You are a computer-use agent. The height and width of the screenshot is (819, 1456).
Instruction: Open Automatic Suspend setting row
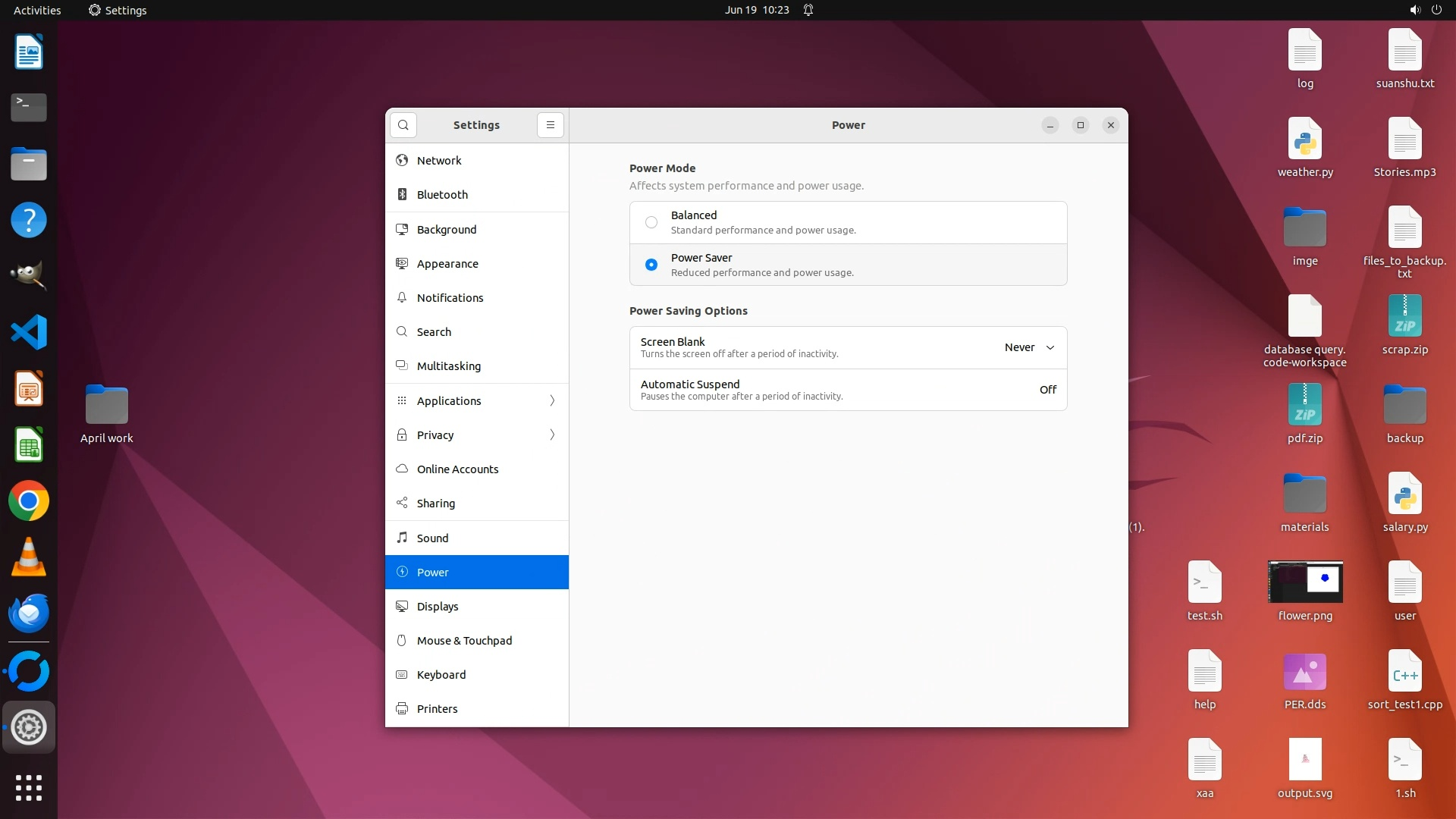coord(848,390)
